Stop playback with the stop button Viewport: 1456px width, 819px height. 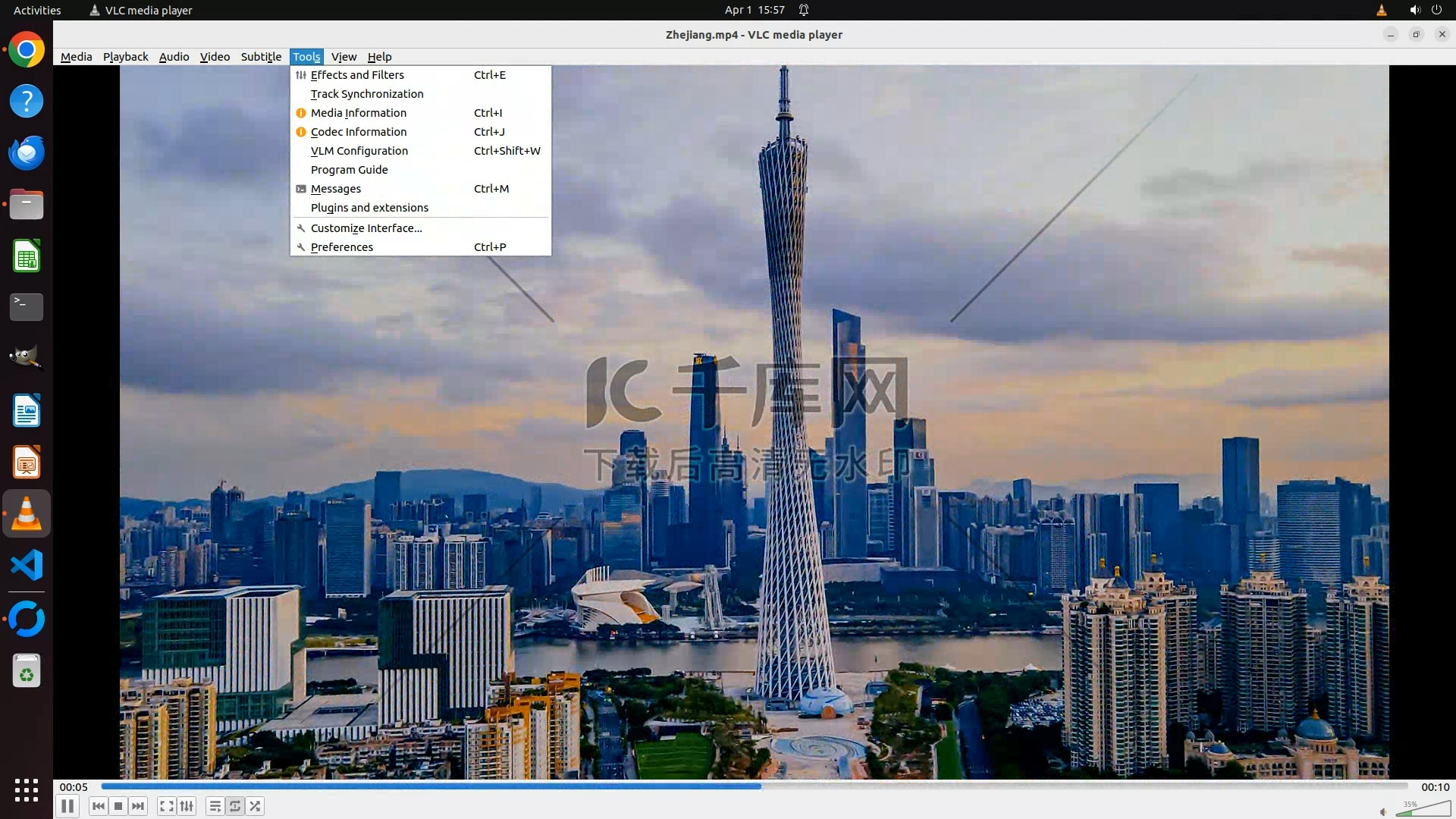118,806
